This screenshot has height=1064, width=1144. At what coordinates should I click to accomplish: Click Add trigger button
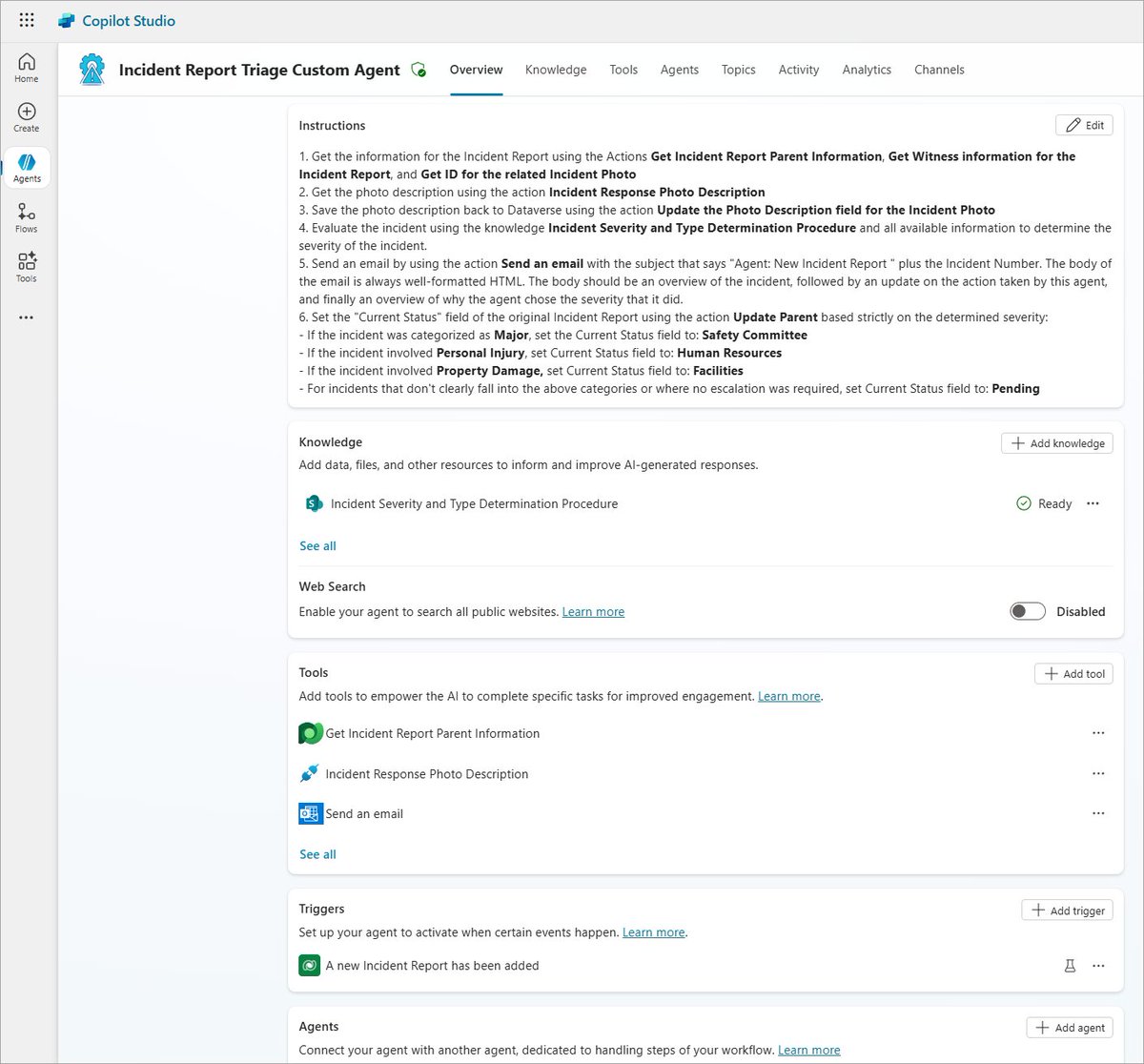pyautogui.click(x=1067, y=911)
